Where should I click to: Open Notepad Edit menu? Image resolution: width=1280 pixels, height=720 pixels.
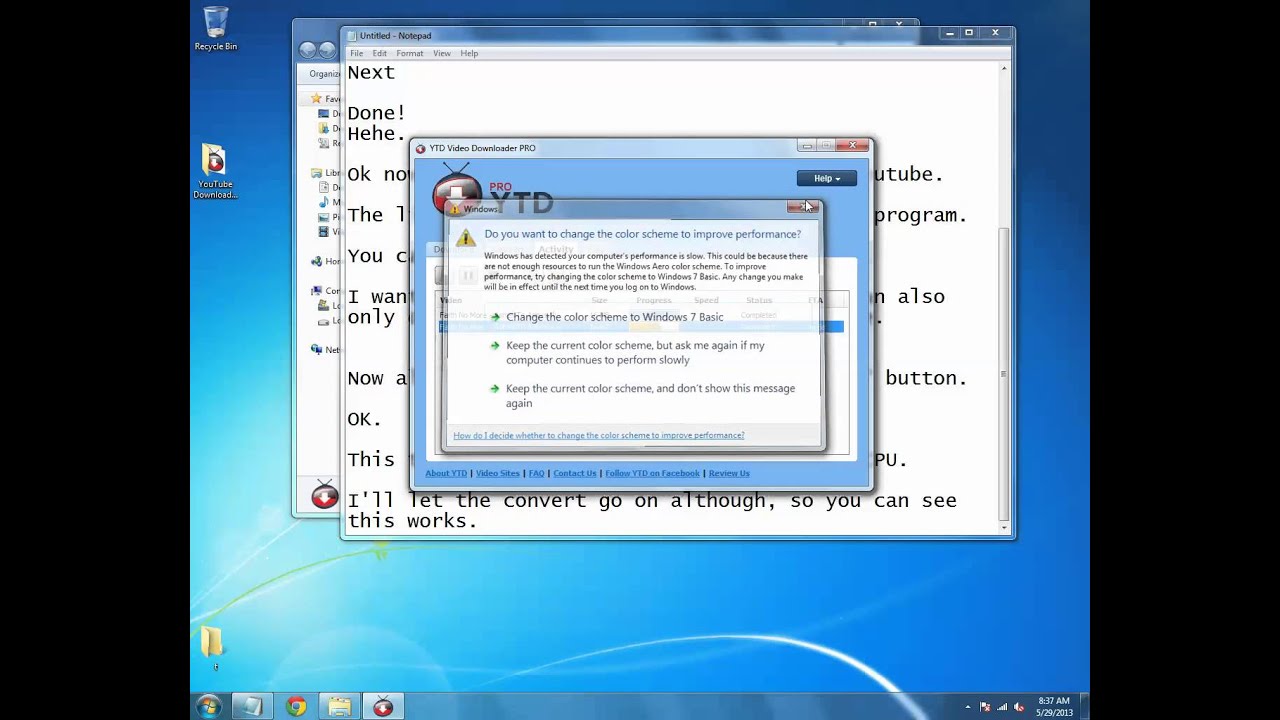[x=379, y=53]
